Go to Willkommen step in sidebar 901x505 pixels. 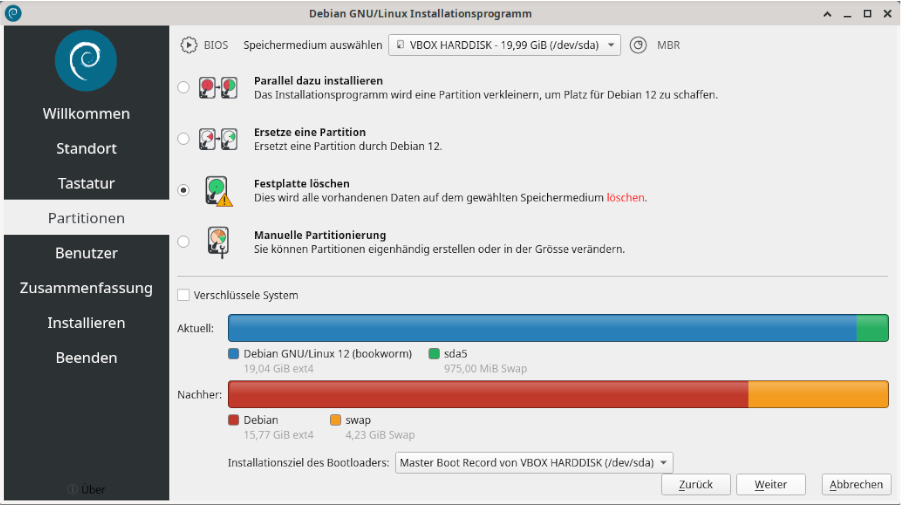coord(86,114)
